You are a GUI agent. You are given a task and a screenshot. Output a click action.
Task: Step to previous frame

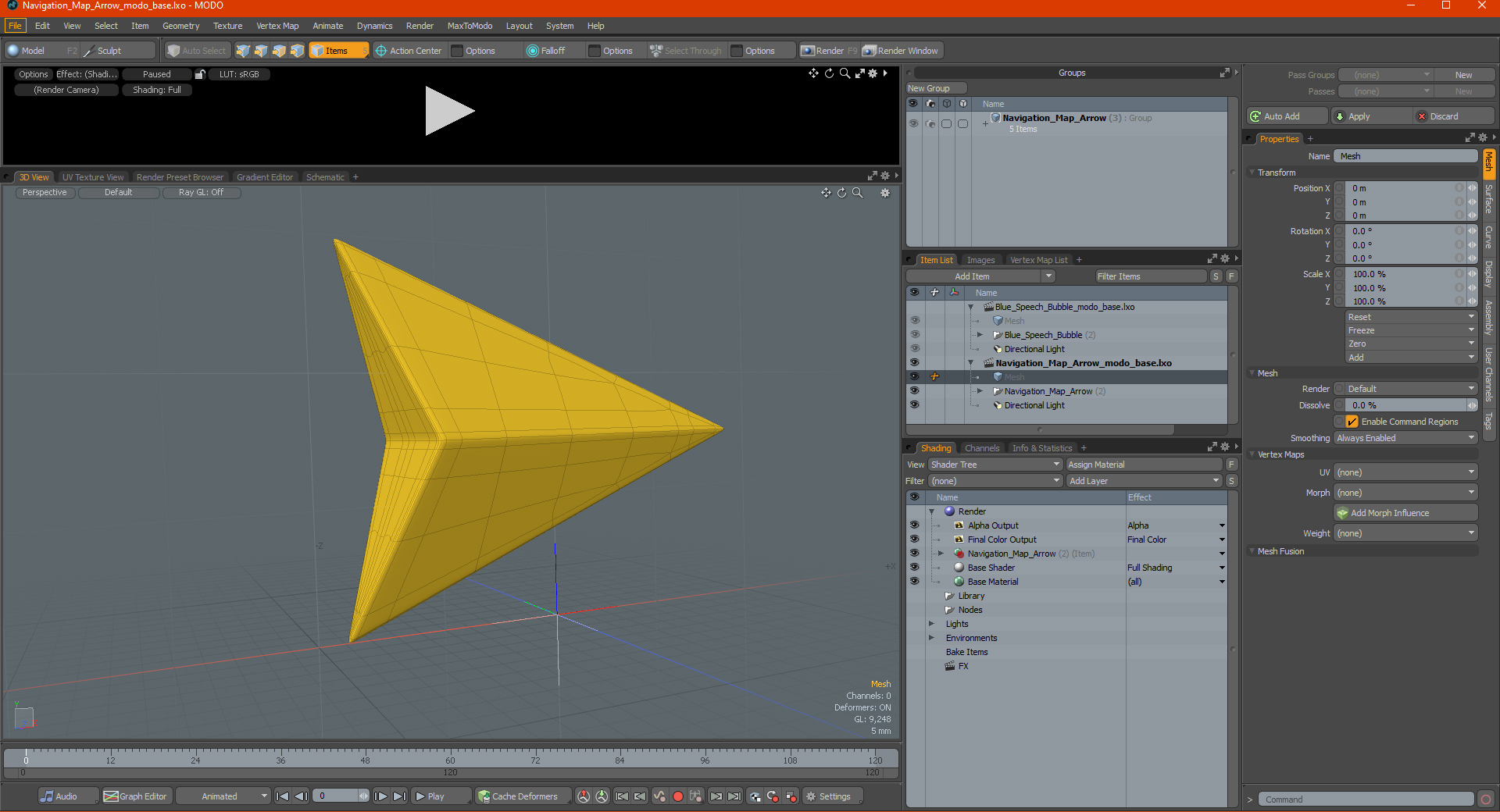tap(301, 796)
